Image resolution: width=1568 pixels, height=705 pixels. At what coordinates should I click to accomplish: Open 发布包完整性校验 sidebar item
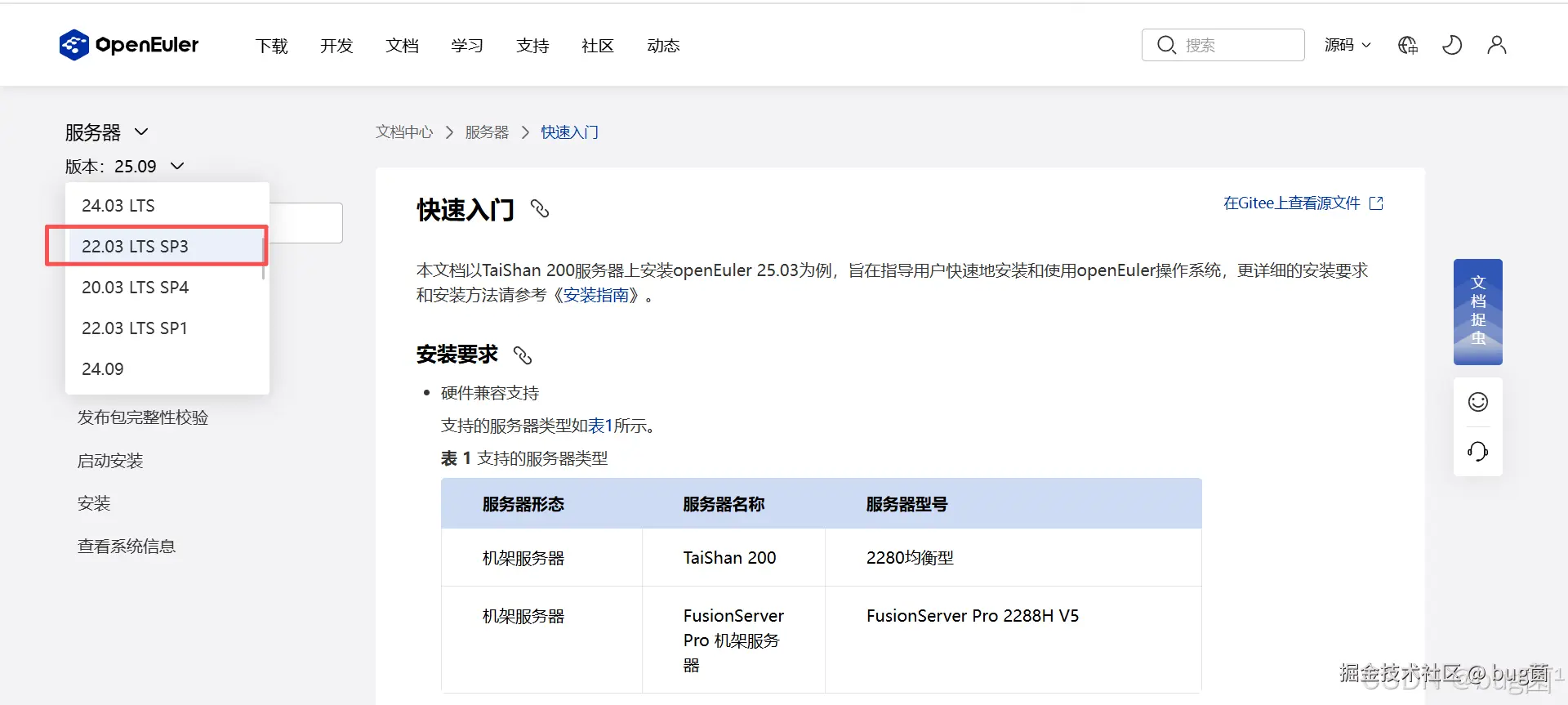(x=143, y=417)
